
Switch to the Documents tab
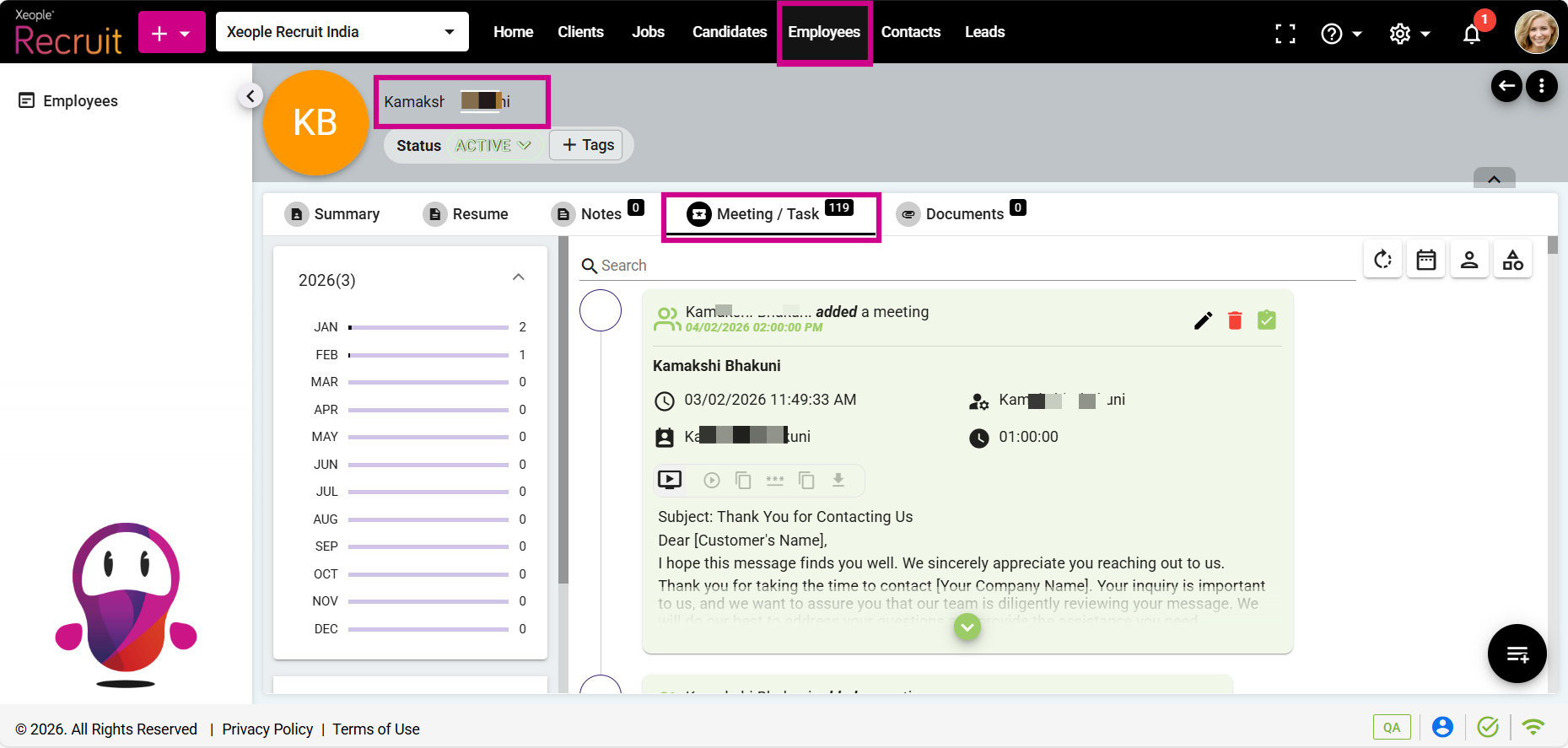(962, 214)
